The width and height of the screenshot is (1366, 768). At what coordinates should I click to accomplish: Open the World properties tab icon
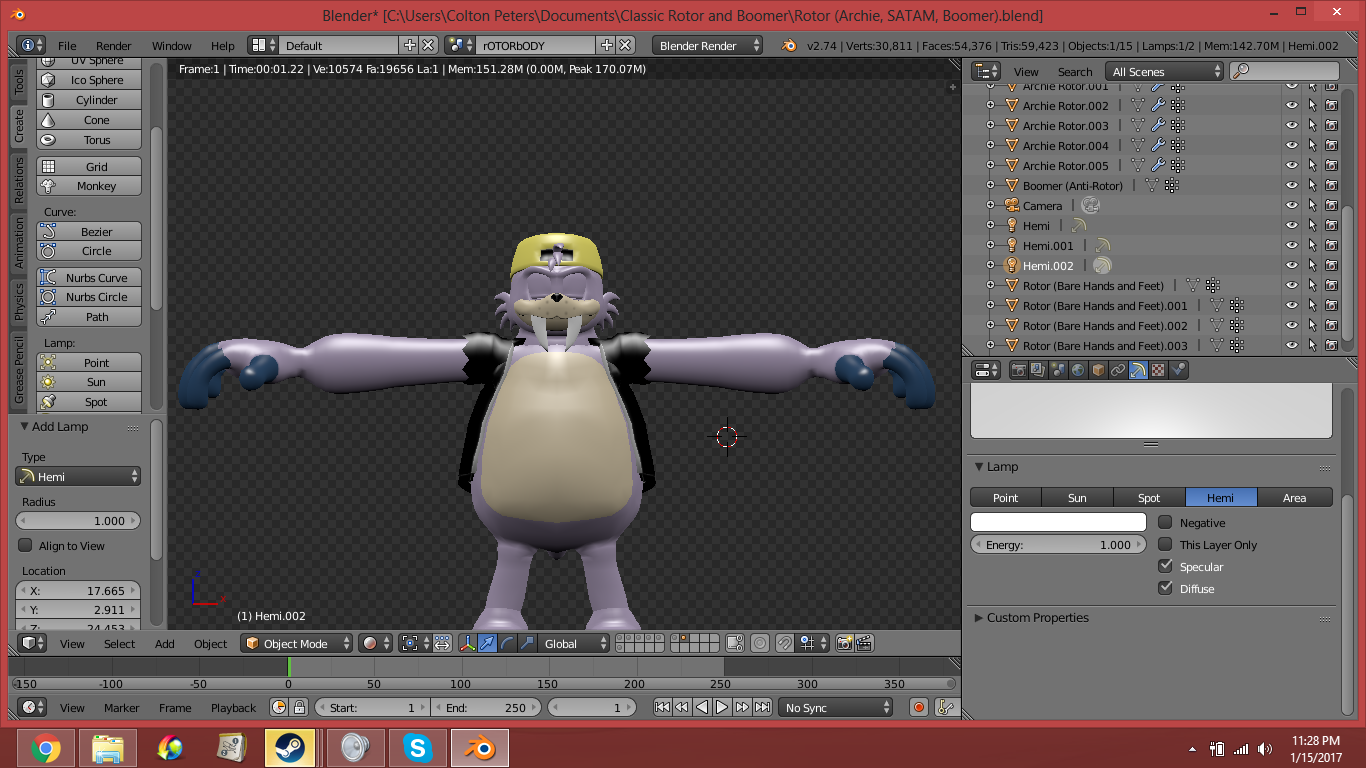[x=1078, y=370]
